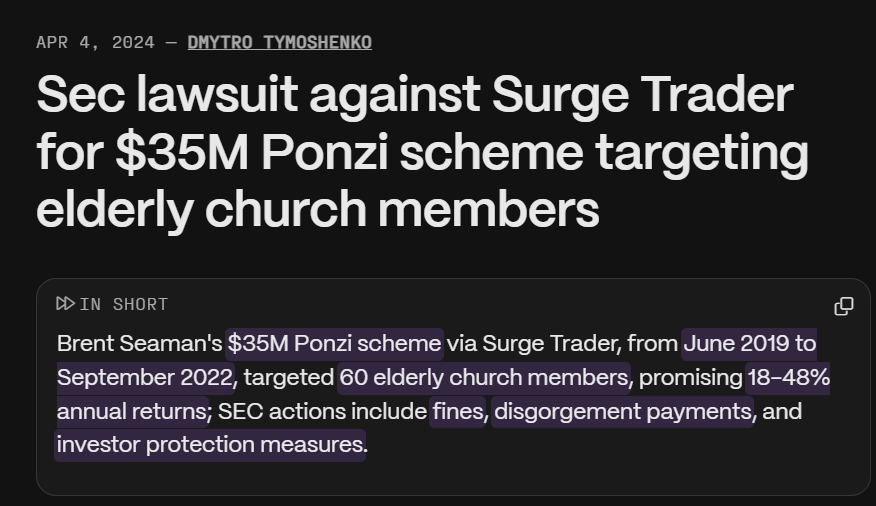Click the investor protection measures highlight

(x=210, y=445)
